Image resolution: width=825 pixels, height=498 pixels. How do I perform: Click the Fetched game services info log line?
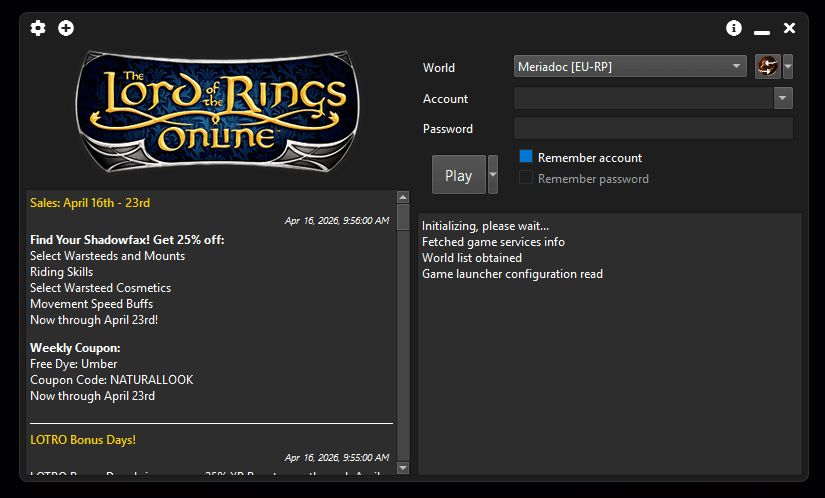pyautogui.click(x=493, y=242)
